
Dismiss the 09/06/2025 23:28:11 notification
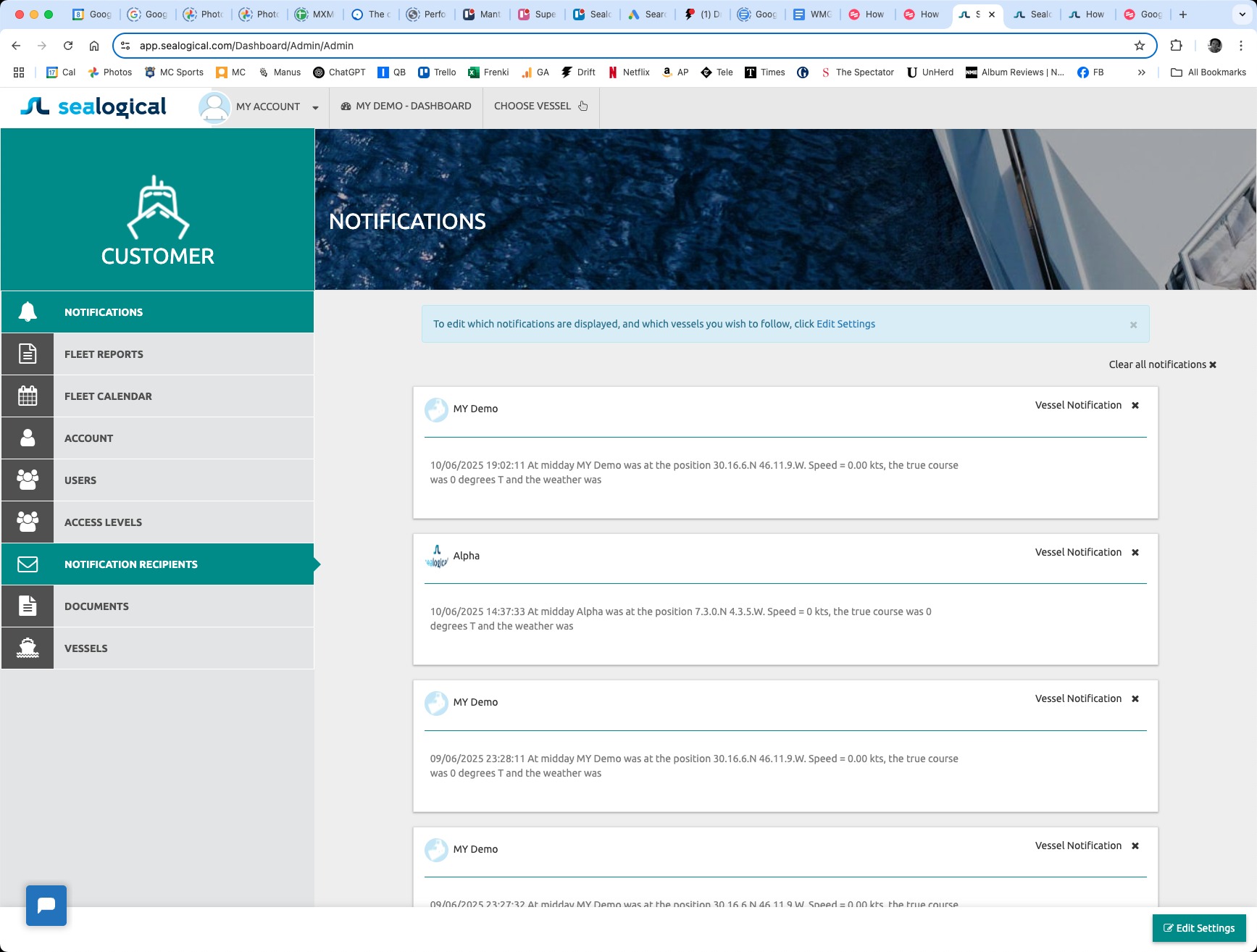coord(1135,699)
